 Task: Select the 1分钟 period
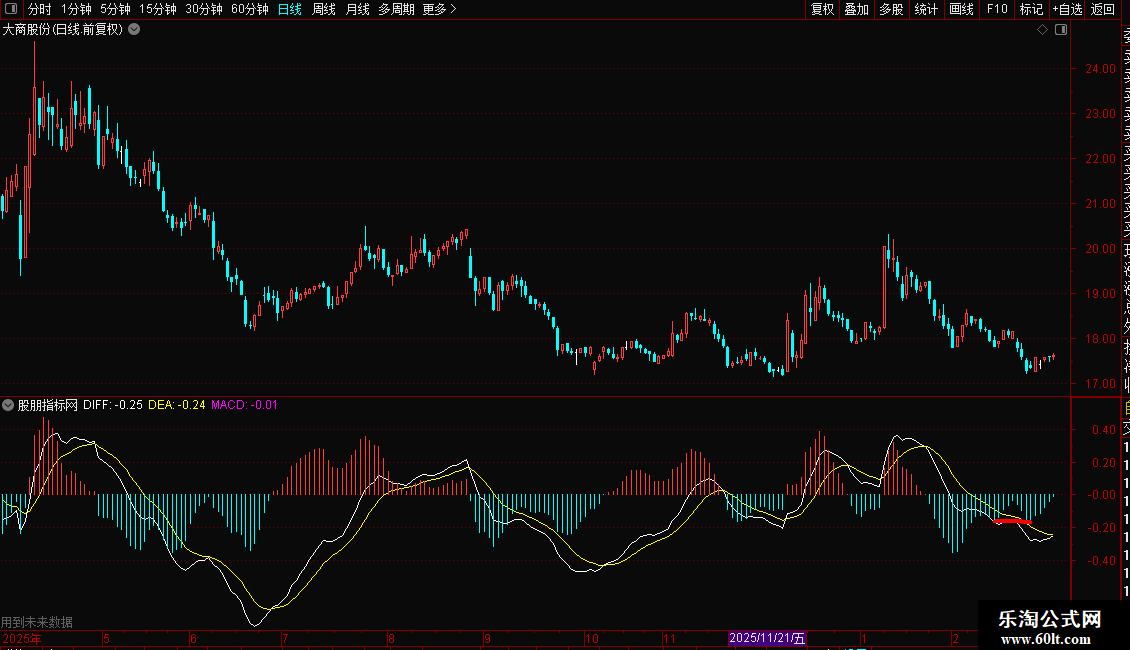coord(76,9)
